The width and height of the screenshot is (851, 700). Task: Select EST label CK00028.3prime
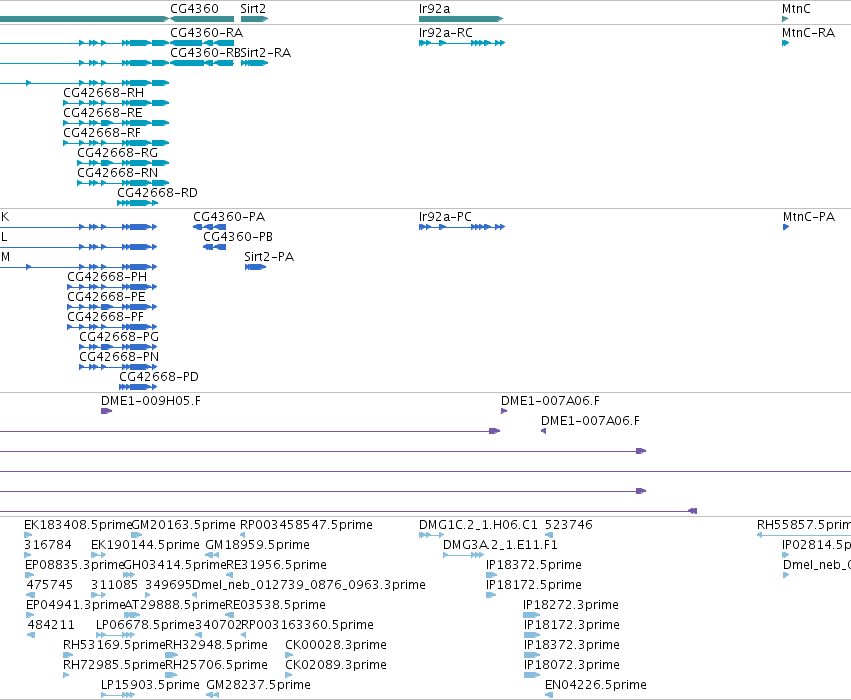[x=336, y=645]
